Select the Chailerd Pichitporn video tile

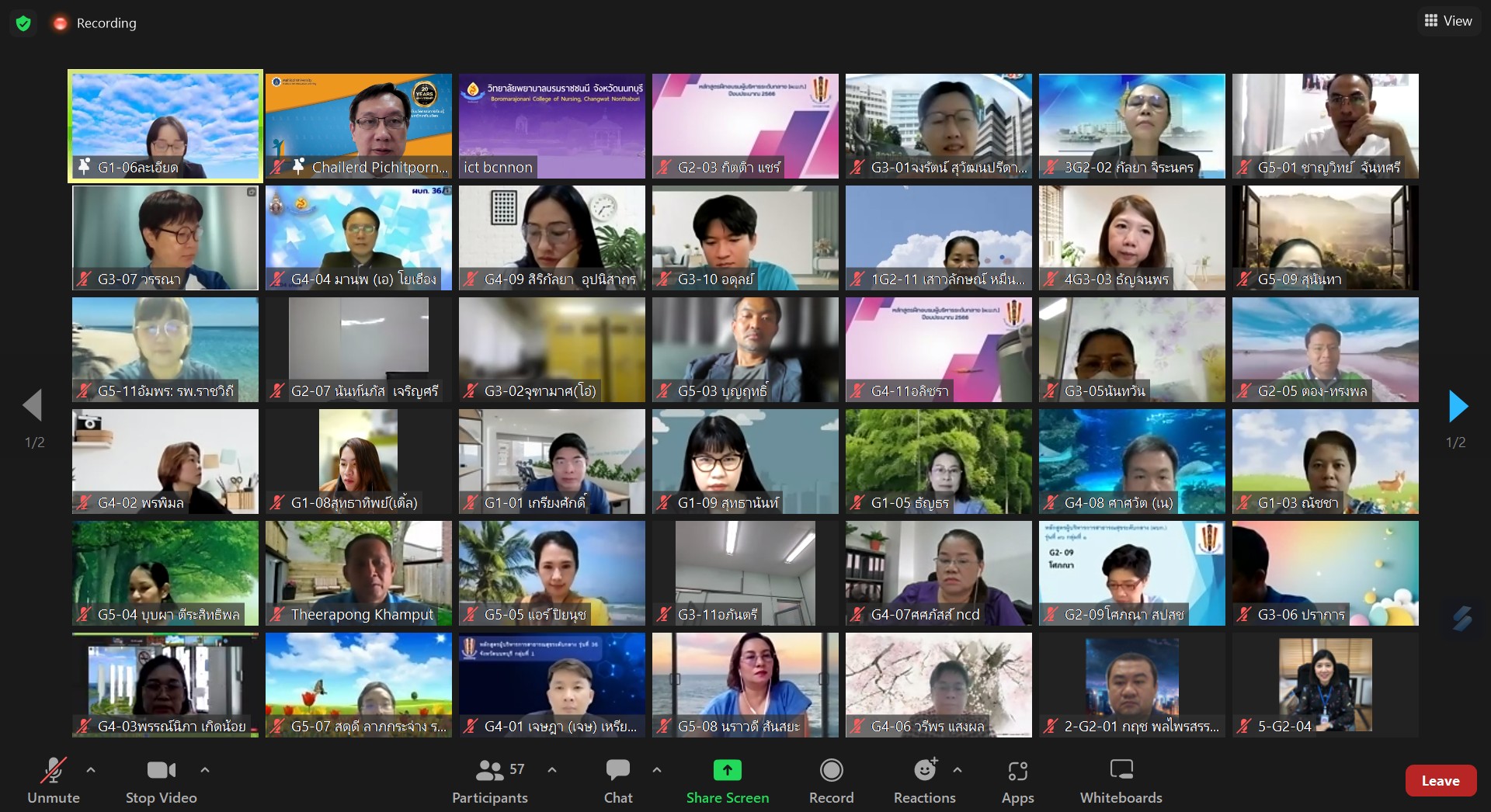tap(358, 126)
